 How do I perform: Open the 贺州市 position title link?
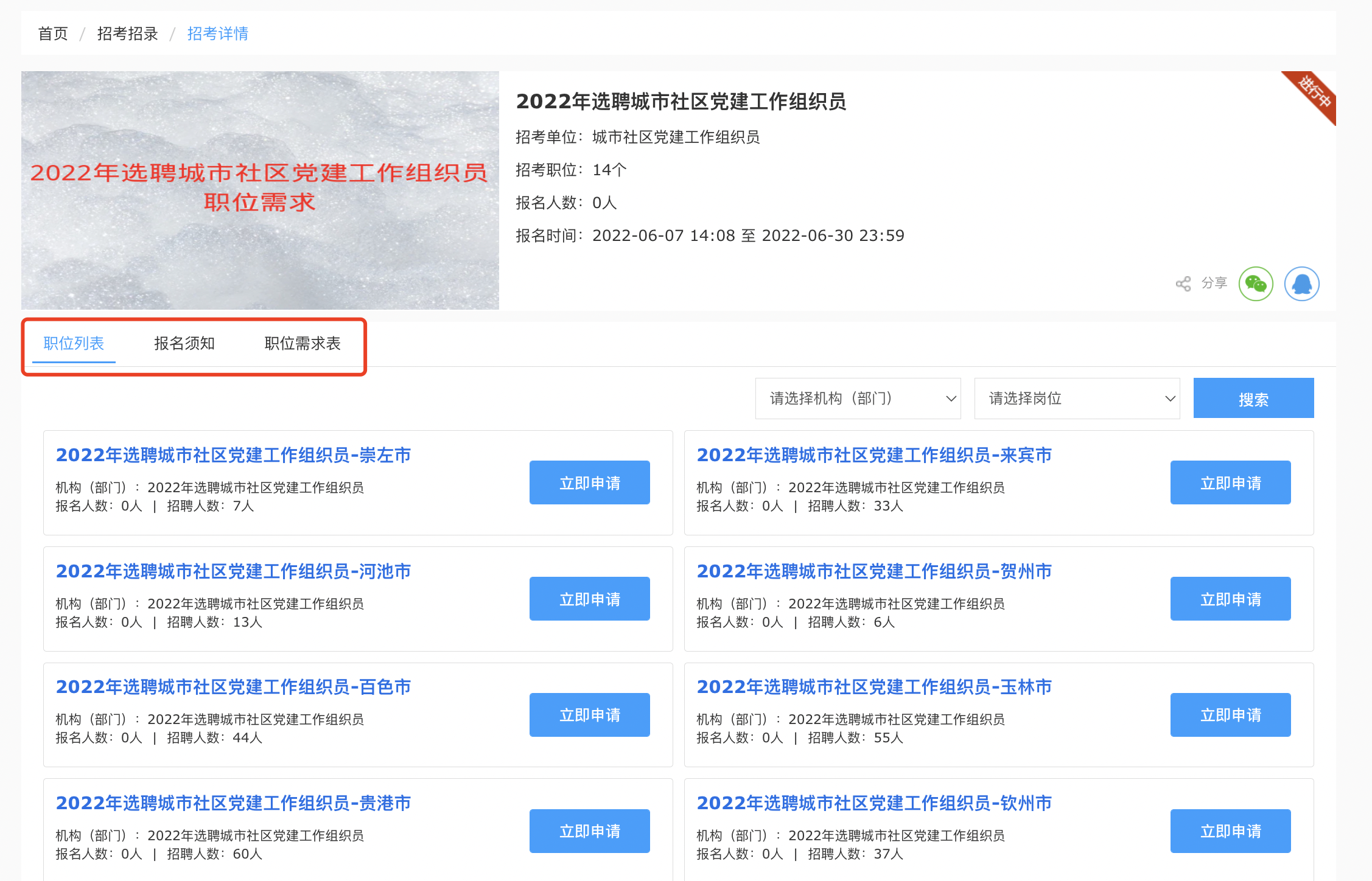click(874, 571)
